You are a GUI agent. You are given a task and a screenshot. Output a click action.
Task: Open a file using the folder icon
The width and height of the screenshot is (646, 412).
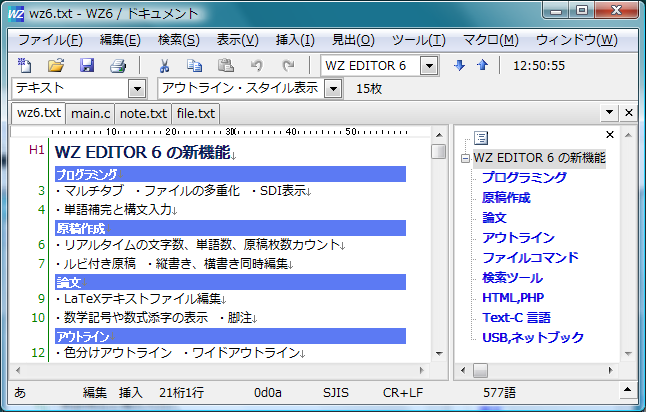pyautogui.click(x=56, y=65)
